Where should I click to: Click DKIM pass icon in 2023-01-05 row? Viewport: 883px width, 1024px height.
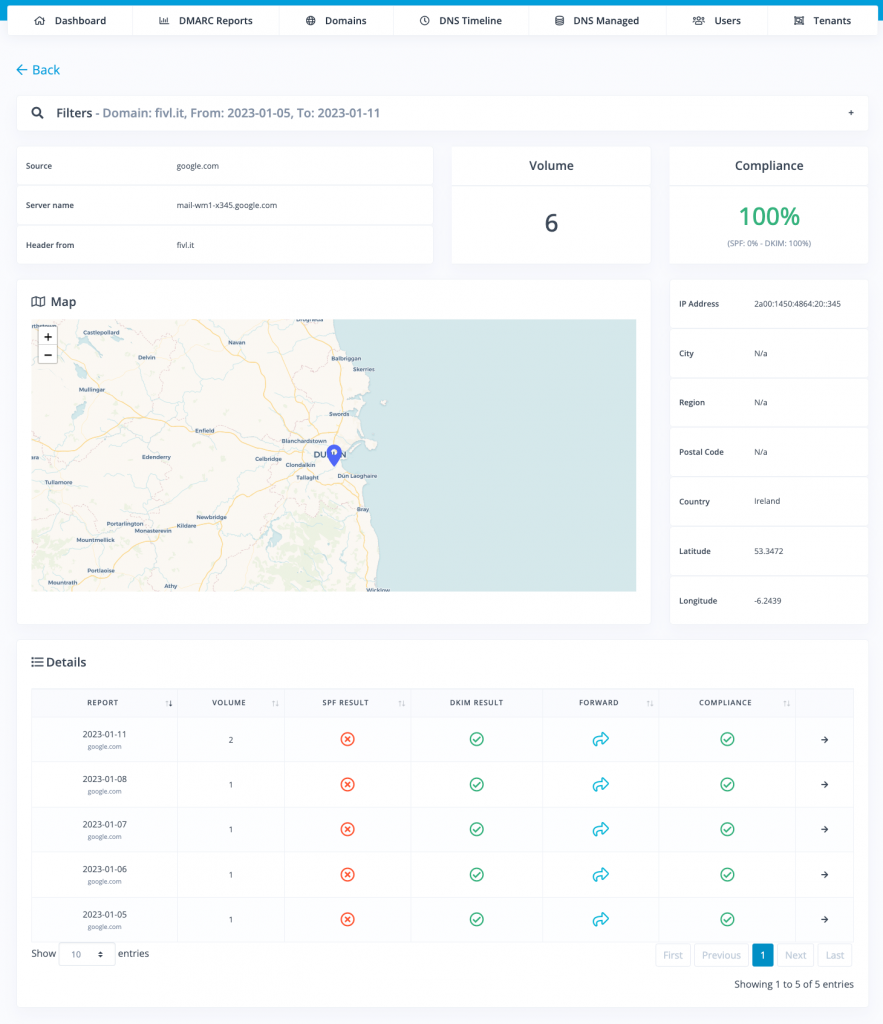[477, 920]
